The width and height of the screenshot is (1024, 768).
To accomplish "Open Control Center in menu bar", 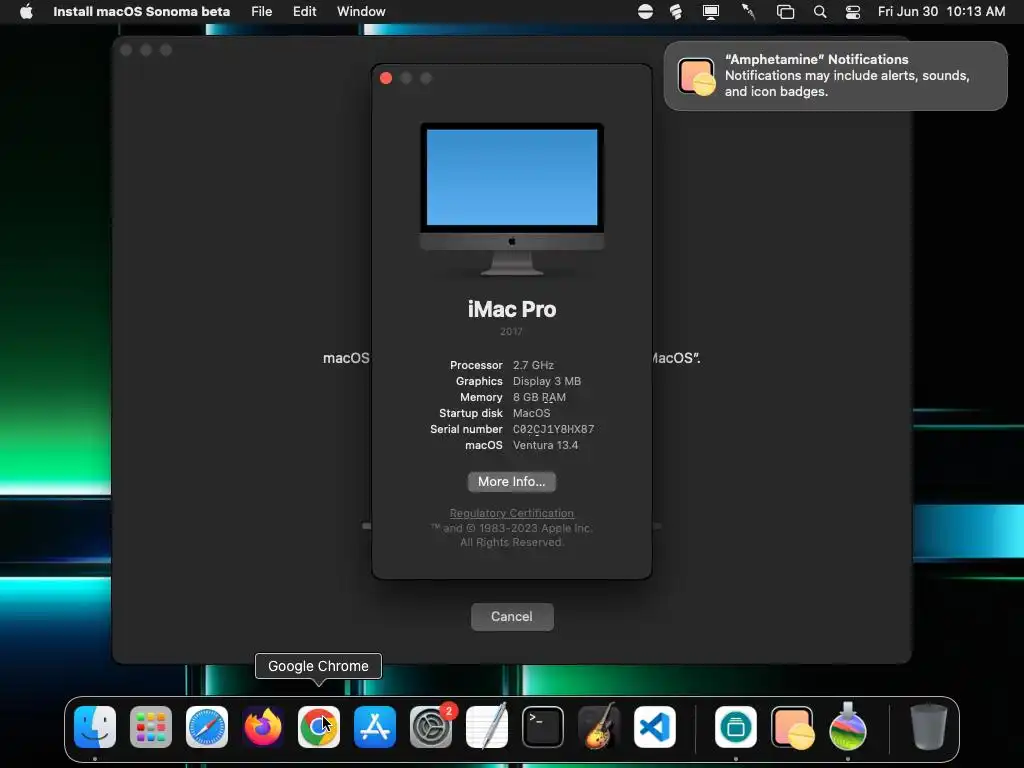I will (853, 12).
